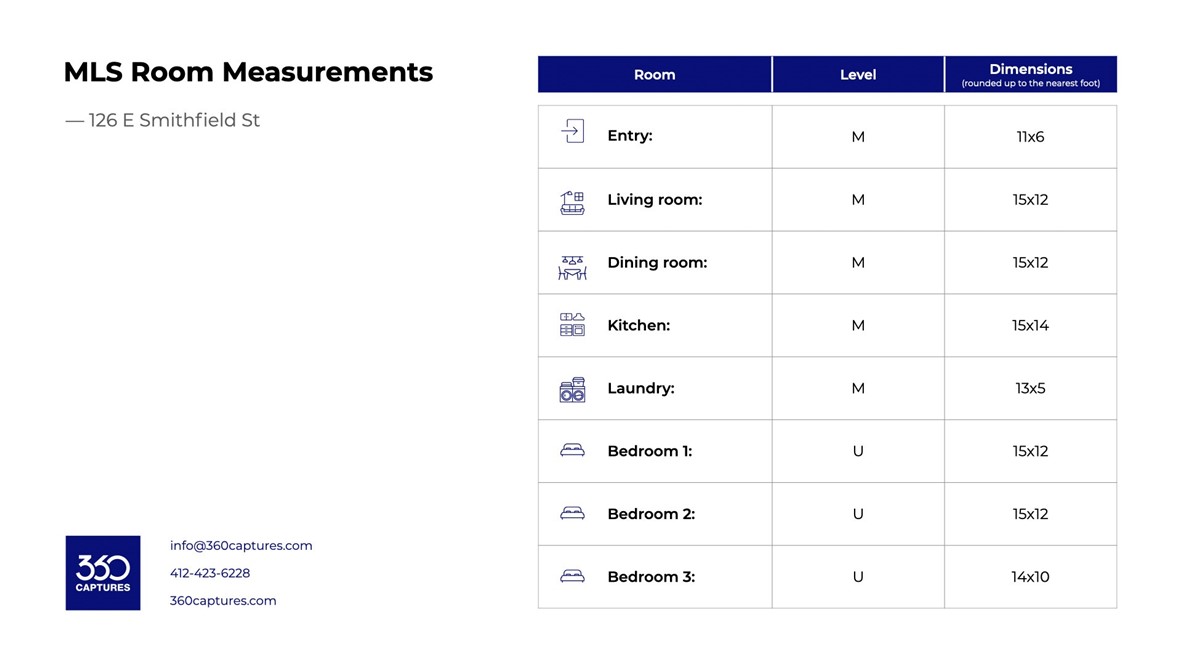The image size is (1182, 664).
Task: Click the 14x10 Bedroom 3 dimensions cell
Action: tap(1030, 577)
